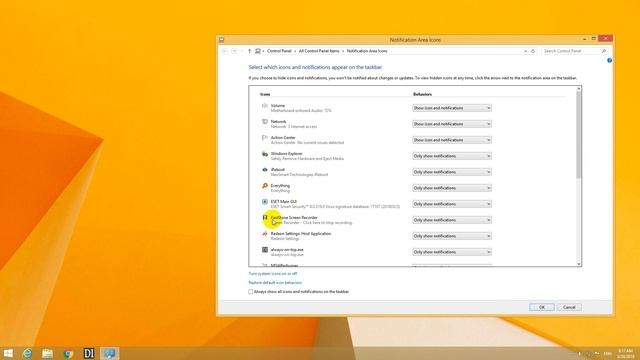Image resolution: width=640 pixels, height=360 pixels.
Task: Click the Network icon in the list
Action: 264,122
